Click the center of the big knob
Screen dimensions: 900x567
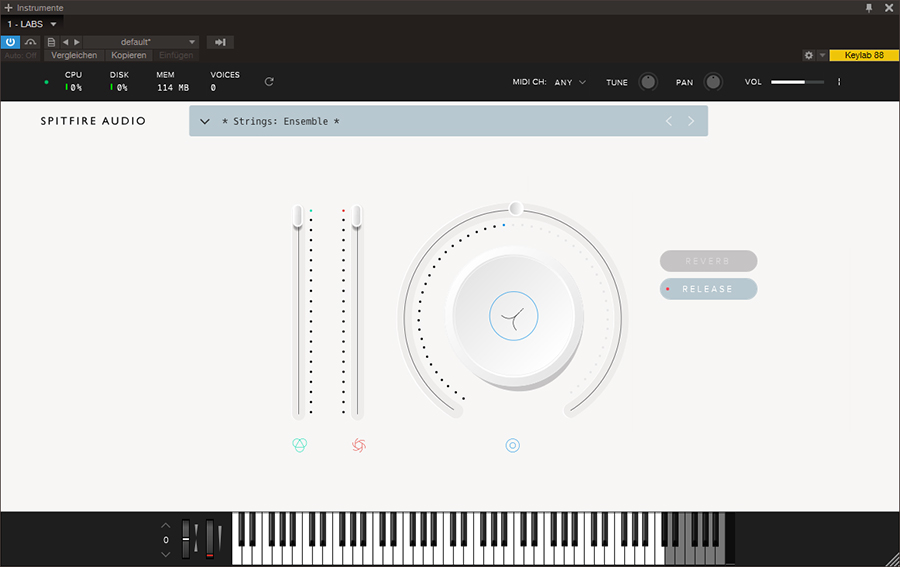[x=514, y=316]
